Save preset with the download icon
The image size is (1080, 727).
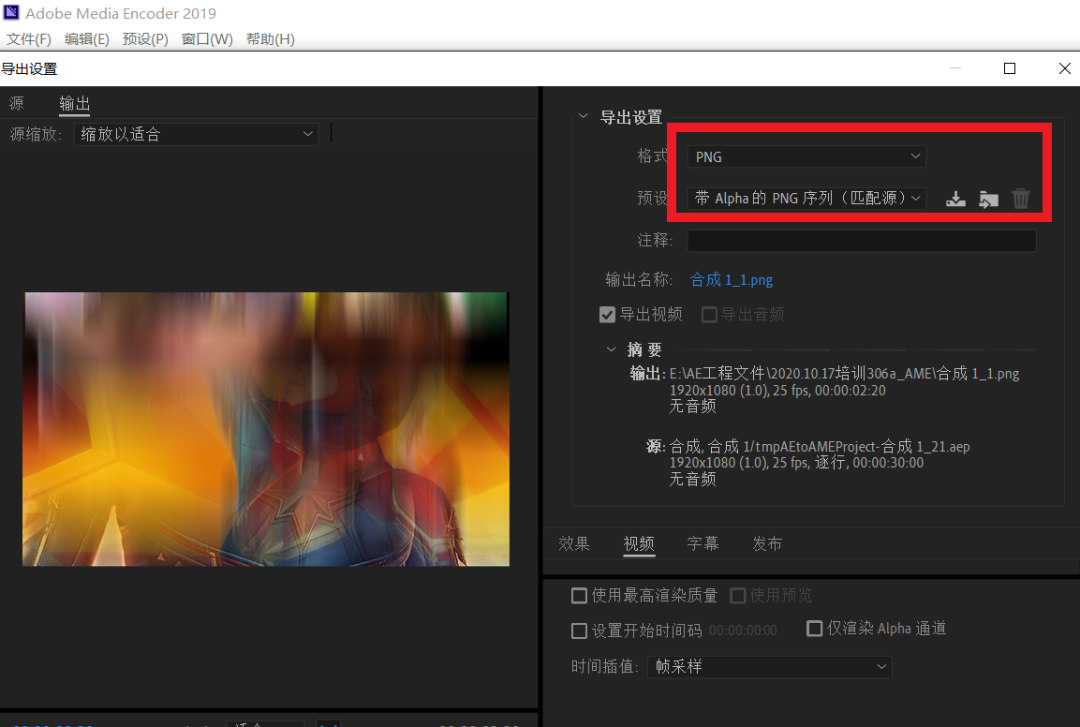coord(955,199)
